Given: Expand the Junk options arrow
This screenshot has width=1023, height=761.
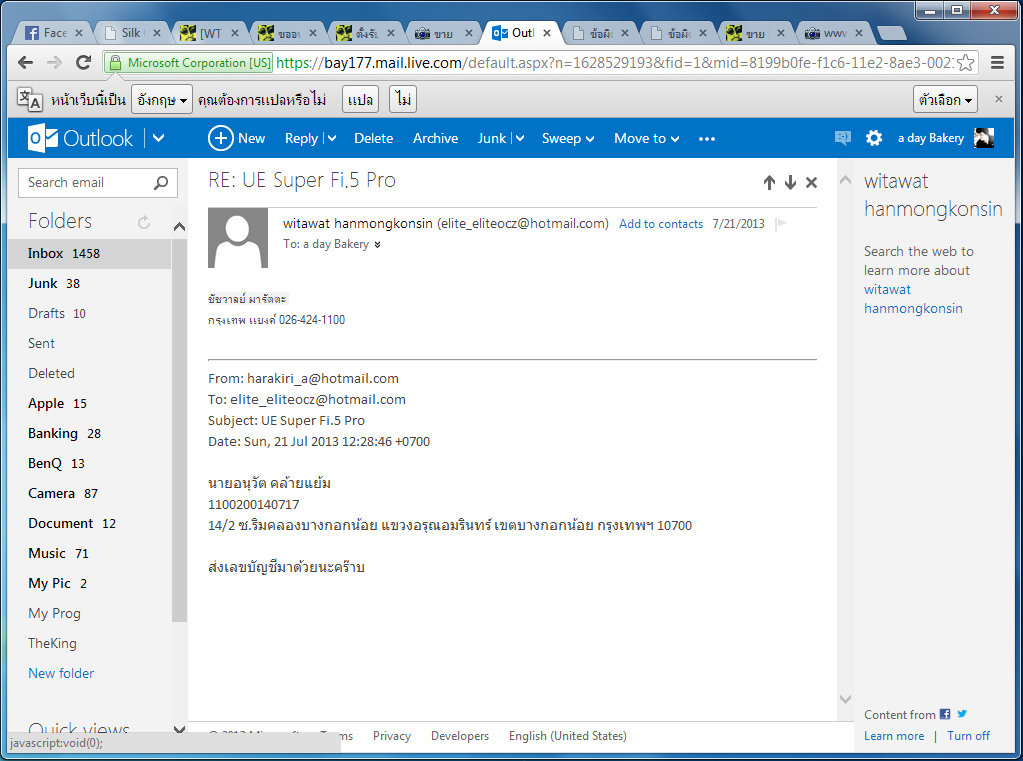Looking at the screenshot, I should 519,138.
